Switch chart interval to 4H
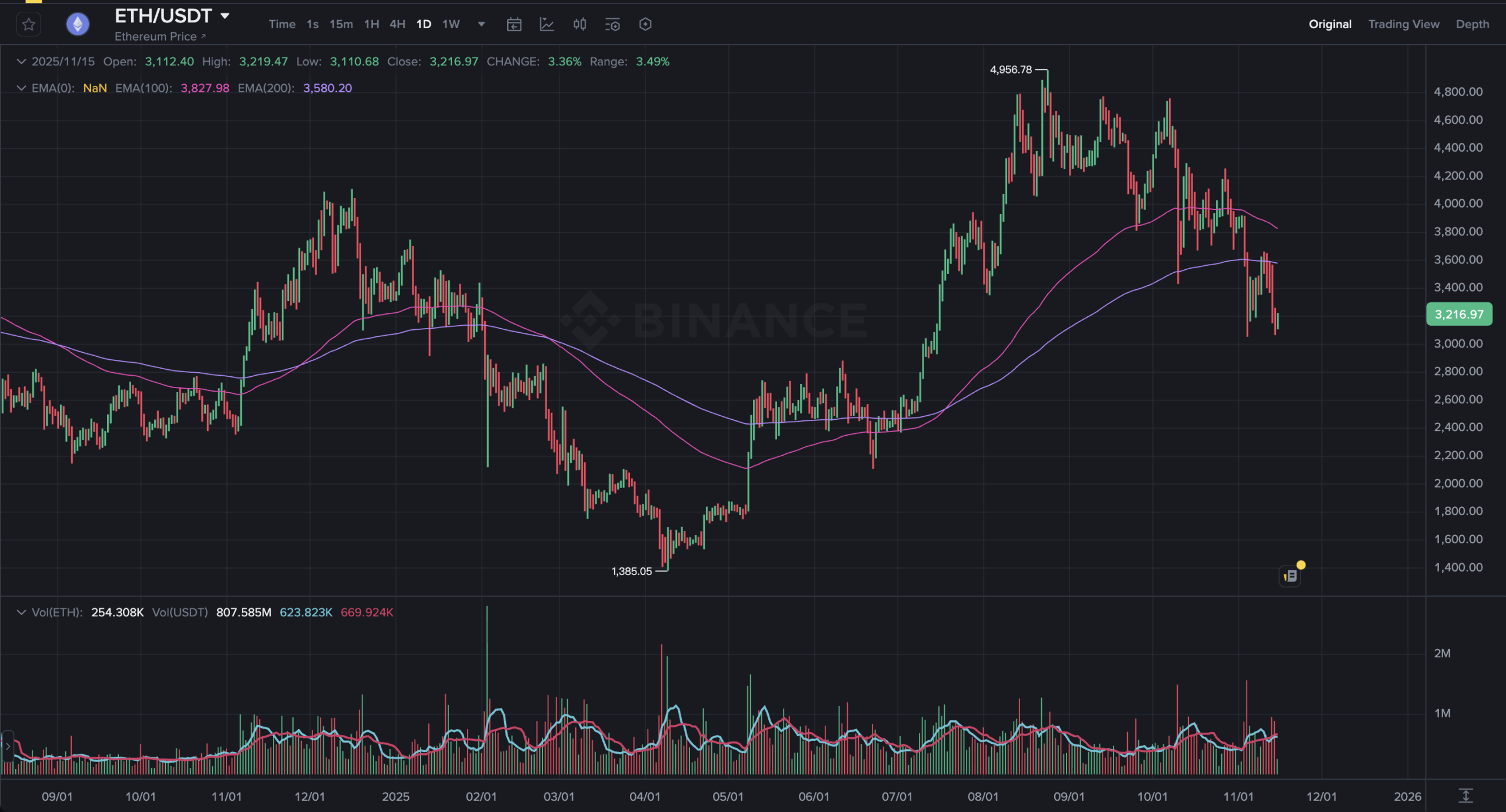This screenshot has width=1506, height=812. 397,25
